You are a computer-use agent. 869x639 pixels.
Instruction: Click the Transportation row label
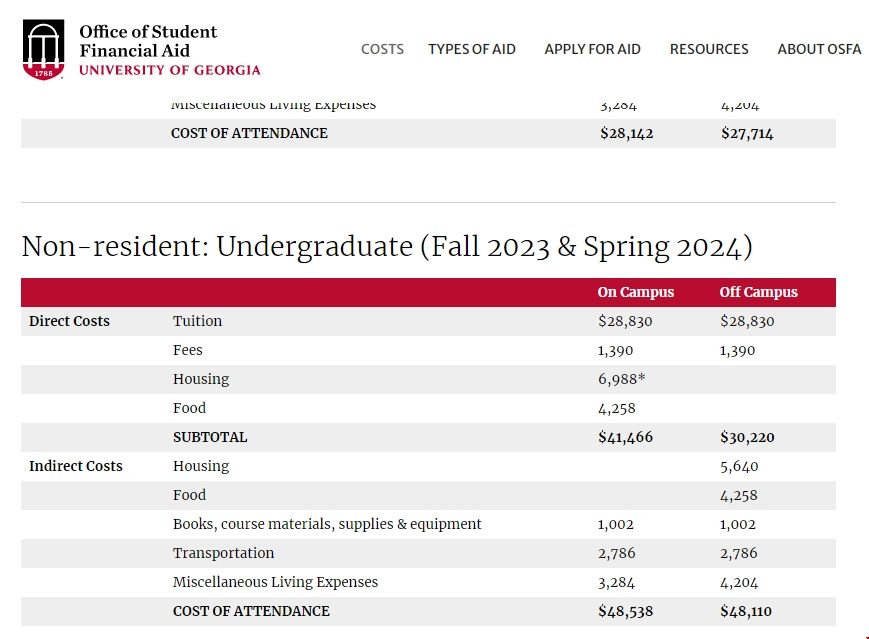click(x=223, y=553)
